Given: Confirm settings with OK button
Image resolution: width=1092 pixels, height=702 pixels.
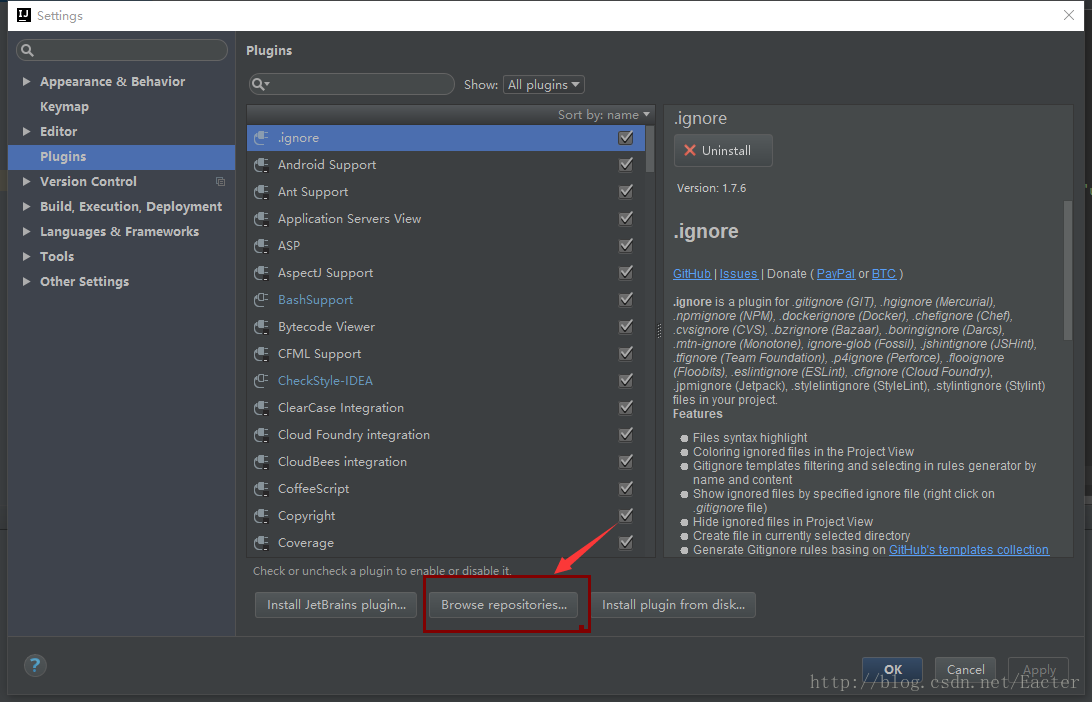Looking at the screenshot, I should (892, 669).
